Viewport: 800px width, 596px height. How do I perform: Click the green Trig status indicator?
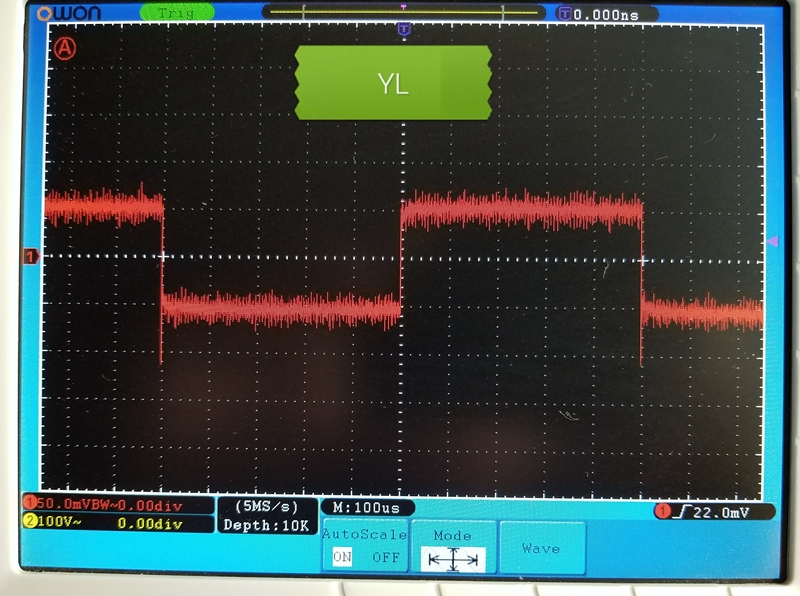[176, 13]
